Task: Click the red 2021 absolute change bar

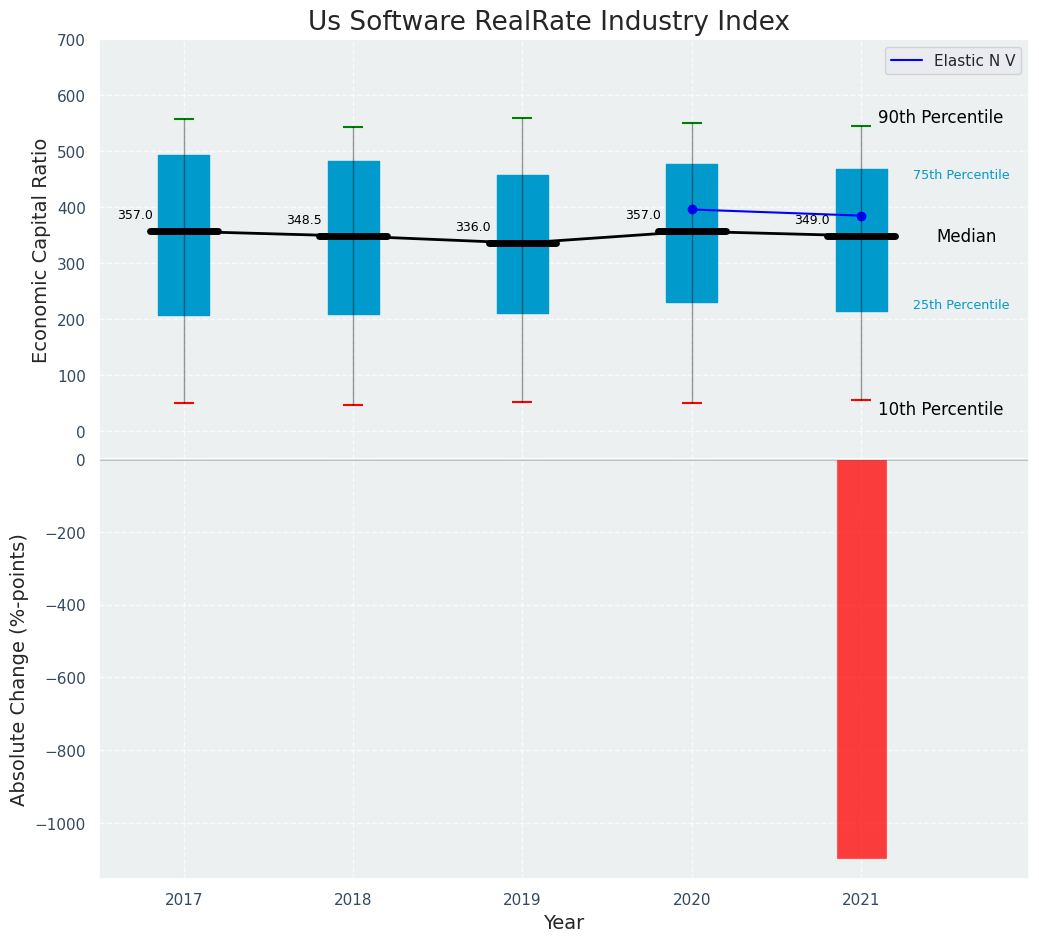Action: 861,659
